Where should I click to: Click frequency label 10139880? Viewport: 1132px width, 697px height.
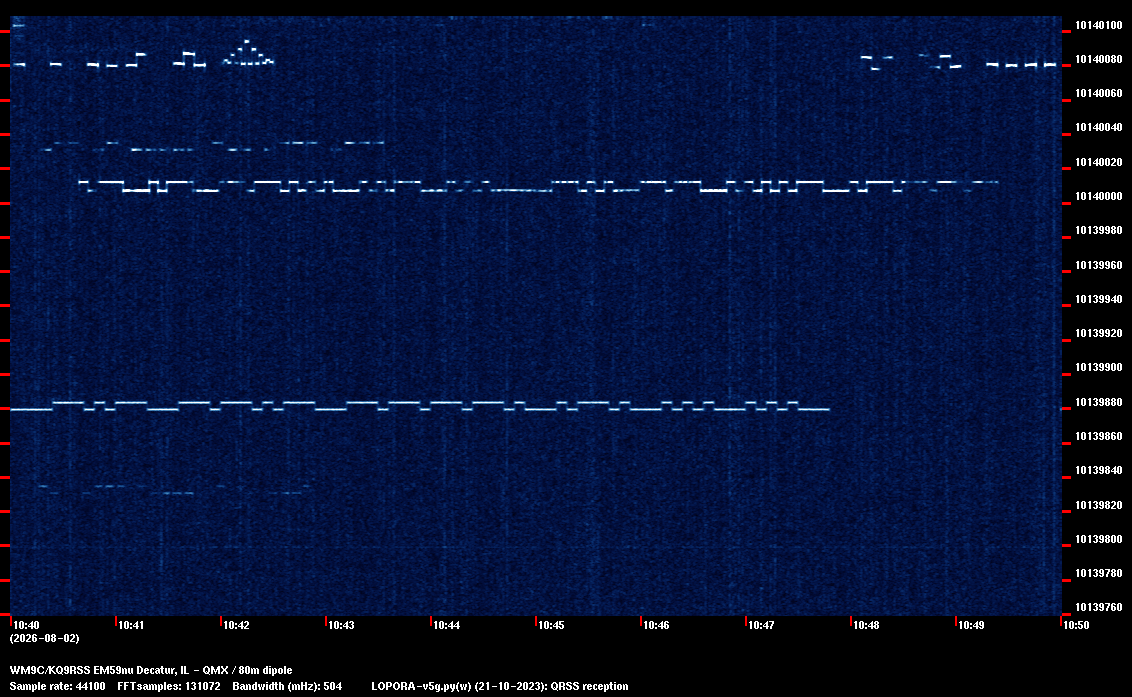(x=1099, y=402)
